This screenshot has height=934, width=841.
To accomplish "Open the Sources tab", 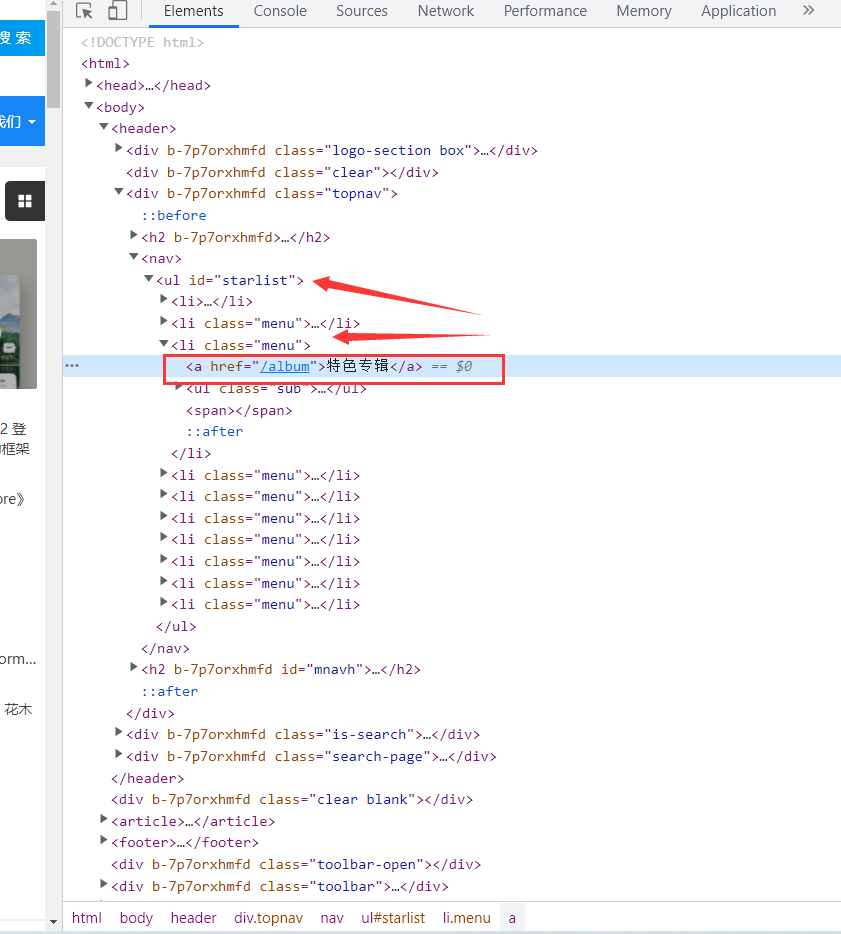I will tap(362, 11).
